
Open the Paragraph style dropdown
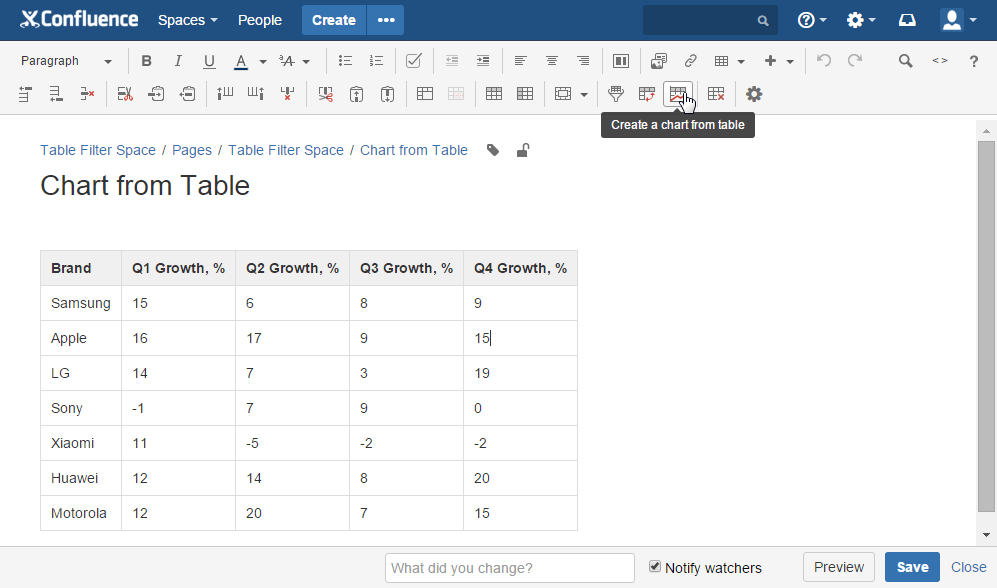point(65,61)
